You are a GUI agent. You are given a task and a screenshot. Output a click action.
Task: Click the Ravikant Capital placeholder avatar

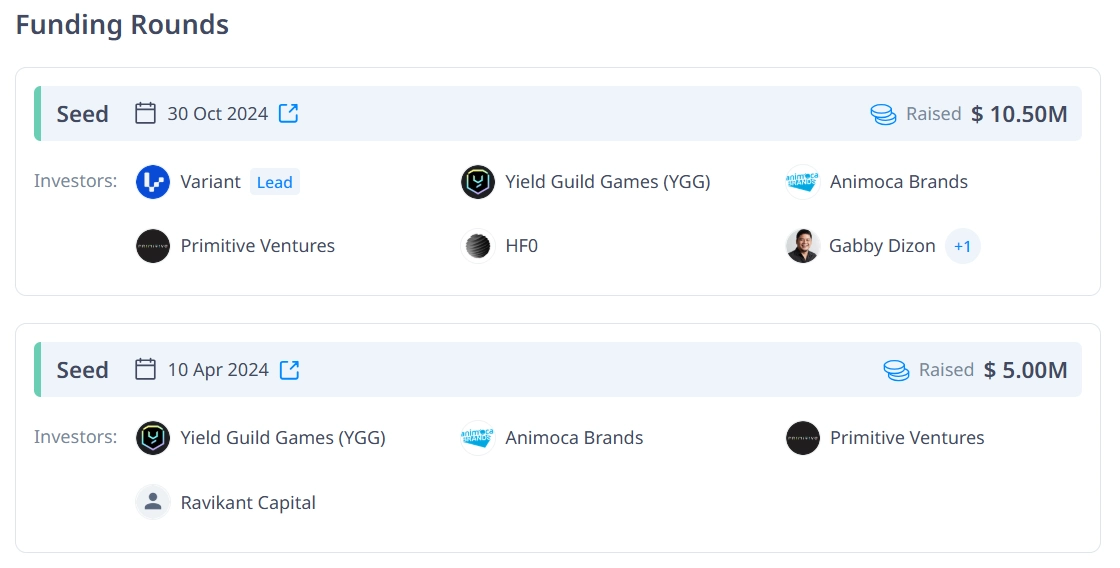point(153,502)
